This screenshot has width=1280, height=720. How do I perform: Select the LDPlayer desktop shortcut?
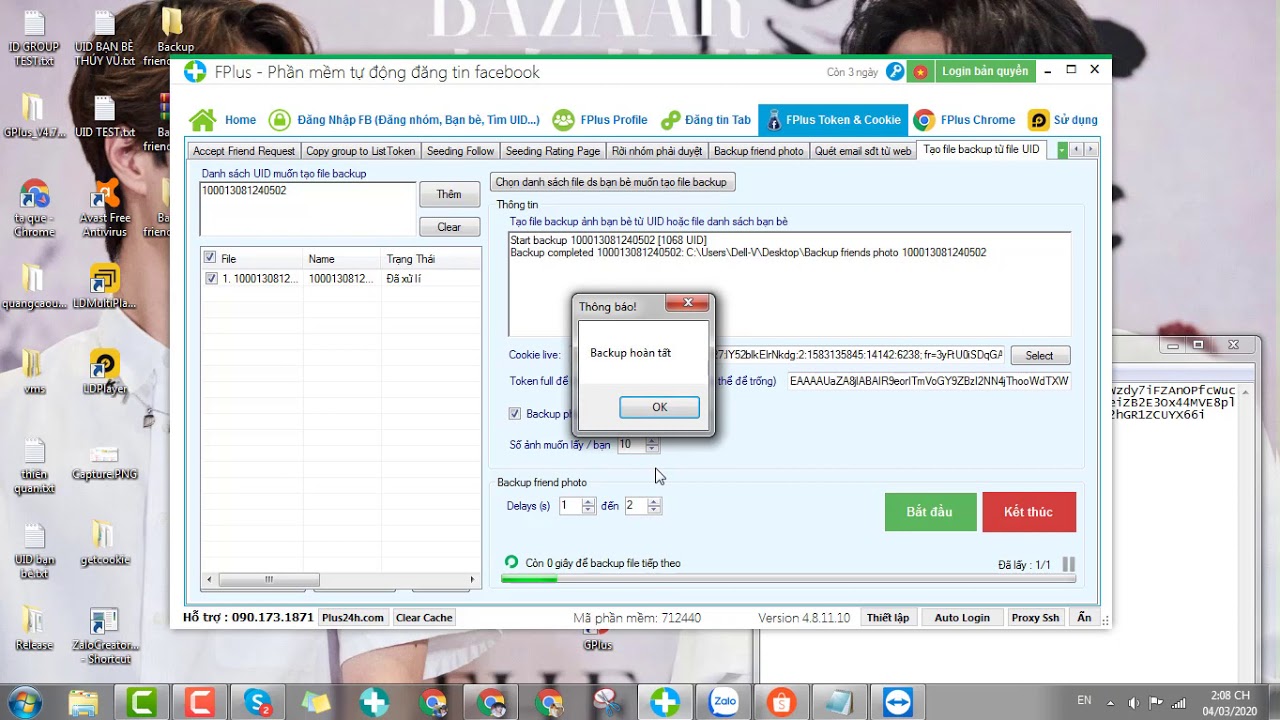pos(104,372)
